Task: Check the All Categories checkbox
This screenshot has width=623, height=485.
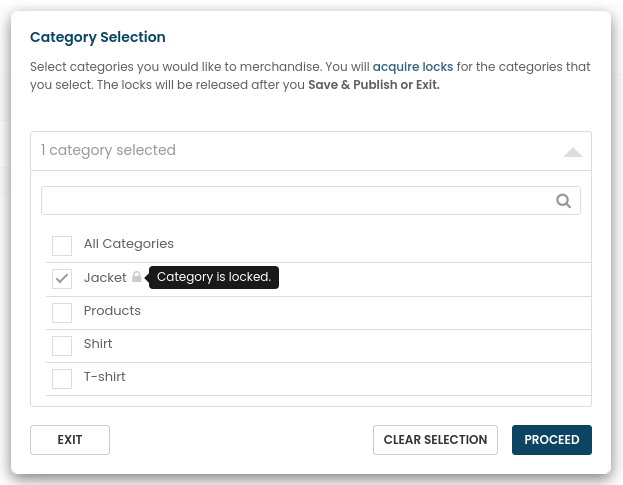Action: tap(62, 246)
